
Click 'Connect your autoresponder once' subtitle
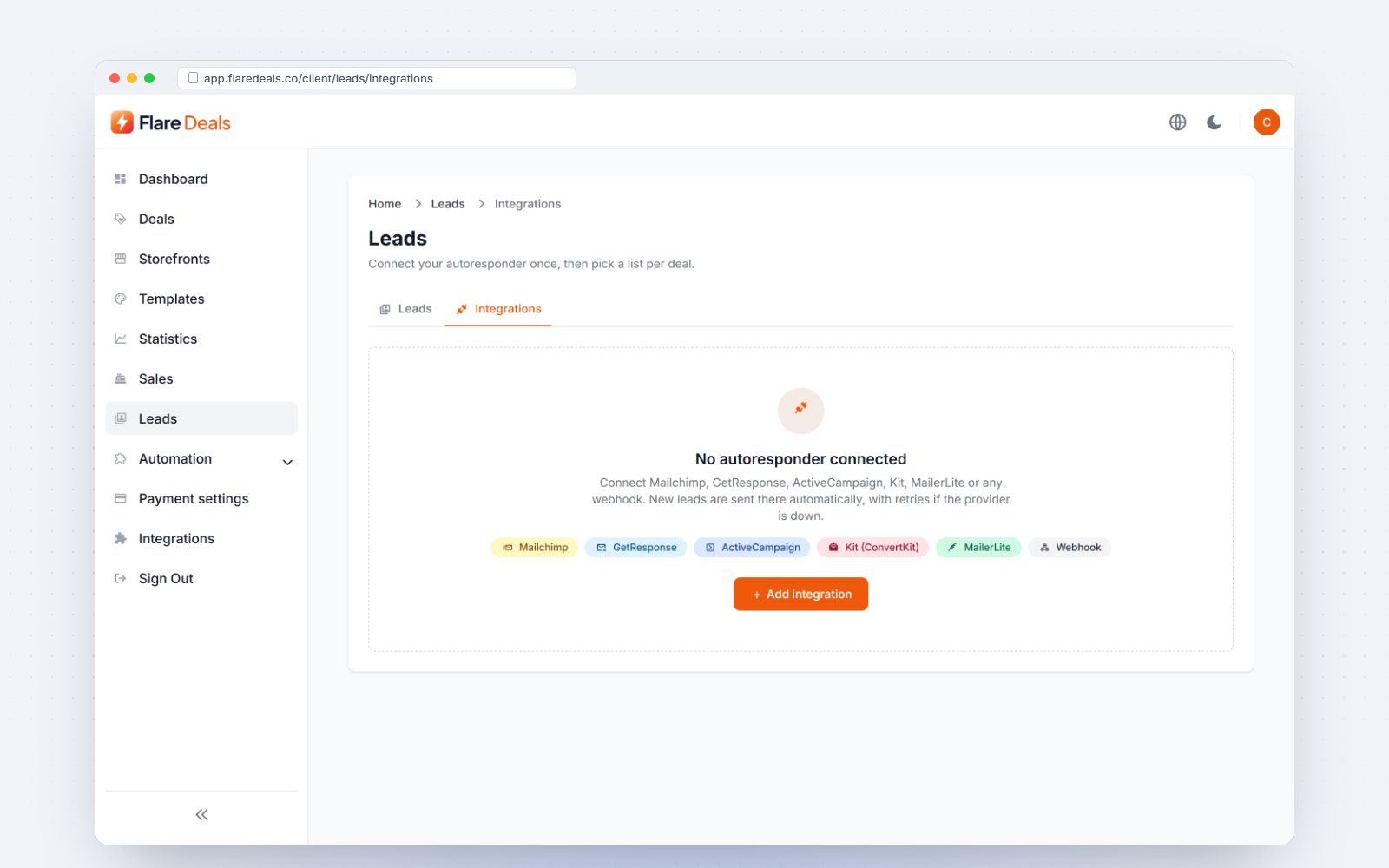[x=531, y=264]
